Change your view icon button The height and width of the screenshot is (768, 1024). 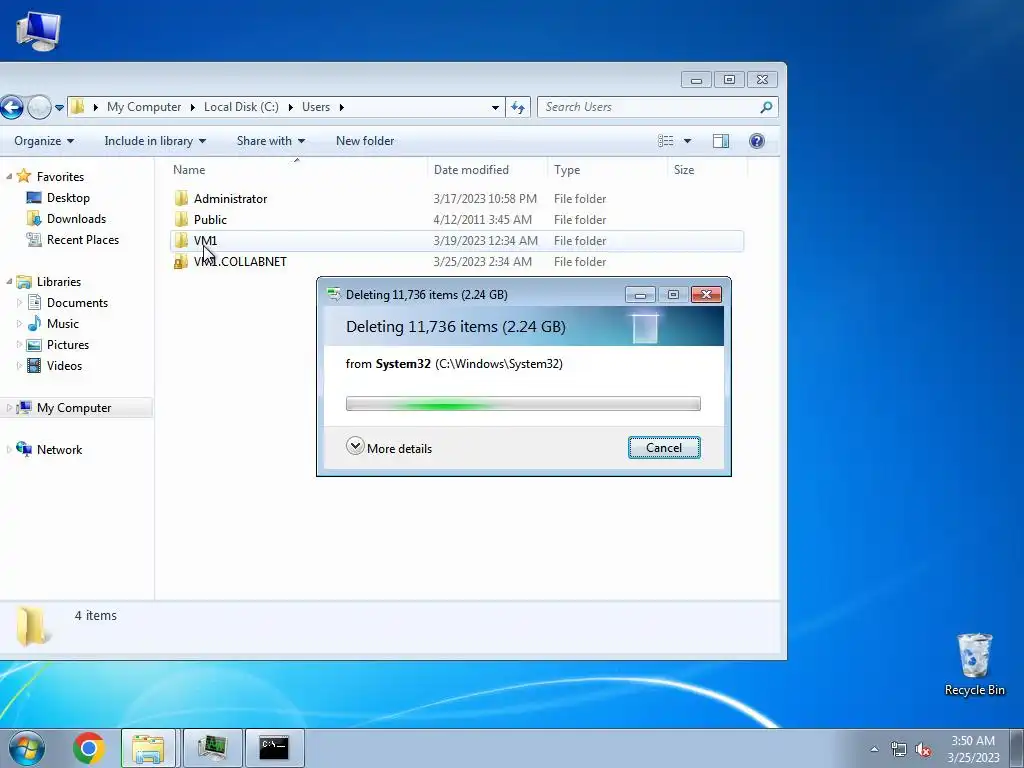(x=665, y=141)
